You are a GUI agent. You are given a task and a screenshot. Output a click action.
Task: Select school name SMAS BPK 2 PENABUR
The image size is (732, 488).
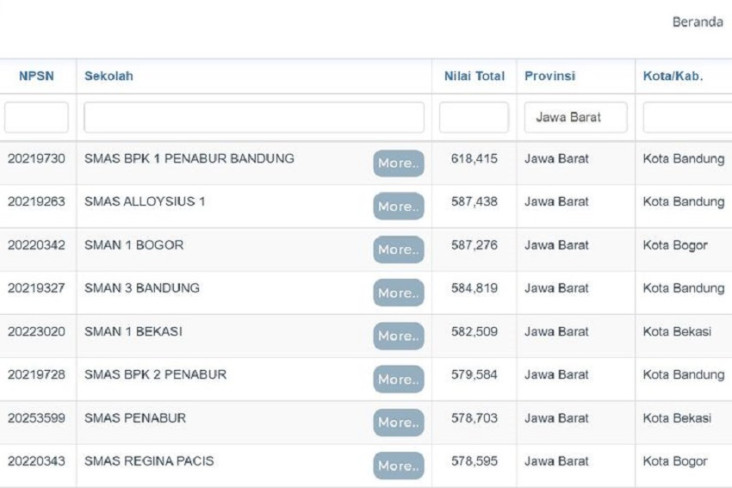(155, 375)
